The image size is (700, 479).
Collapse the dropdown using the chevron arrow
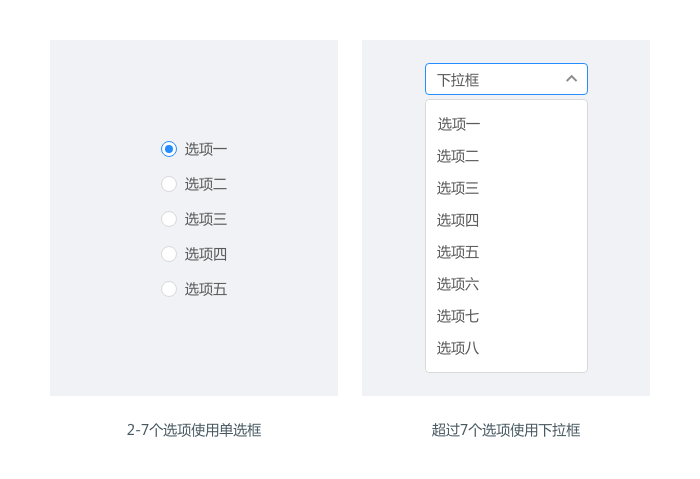[571, 79]
